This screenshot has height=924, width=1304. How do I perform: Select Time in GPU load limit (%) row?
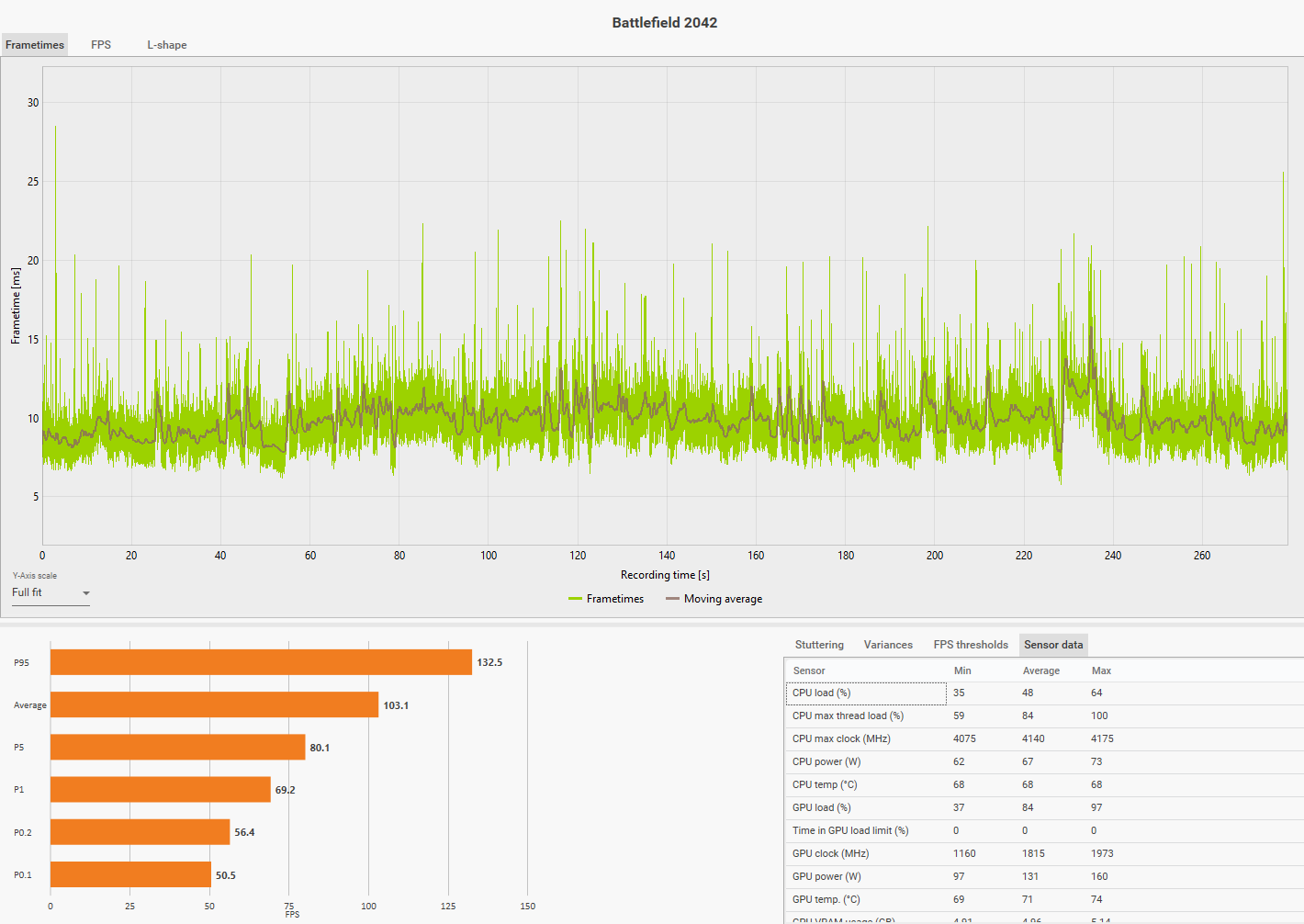[1044, 831]
